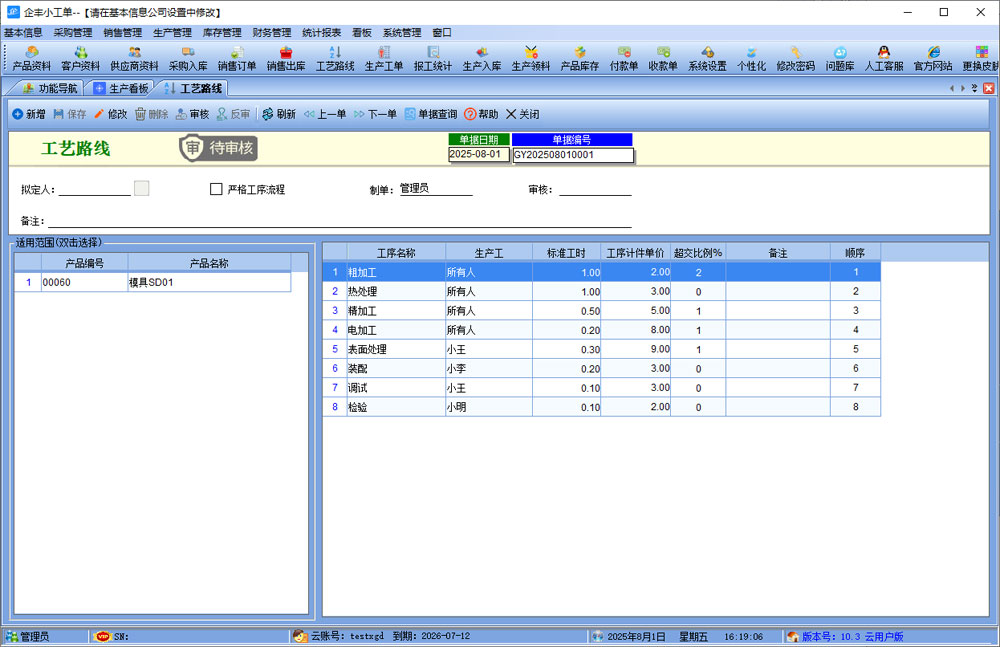Image resolution: width=1000 pixels, height=647 pixels.
Task: Open the 采购管理 menu
Action: coord(73,33)
